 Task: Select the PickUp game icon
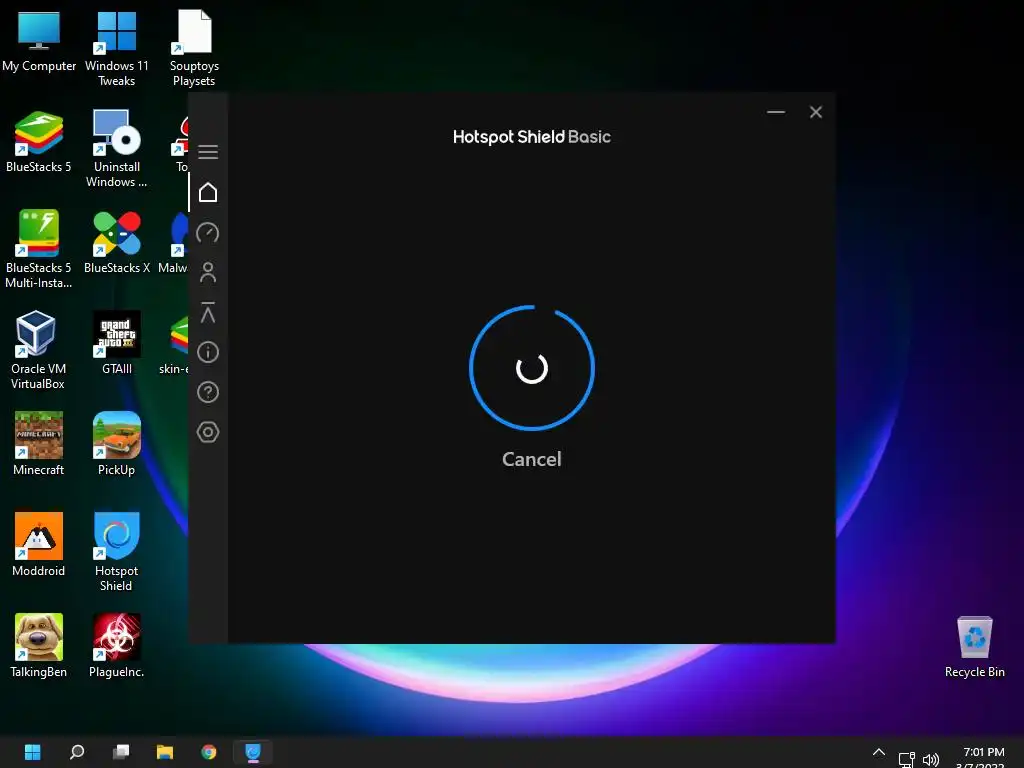point(117,444)
